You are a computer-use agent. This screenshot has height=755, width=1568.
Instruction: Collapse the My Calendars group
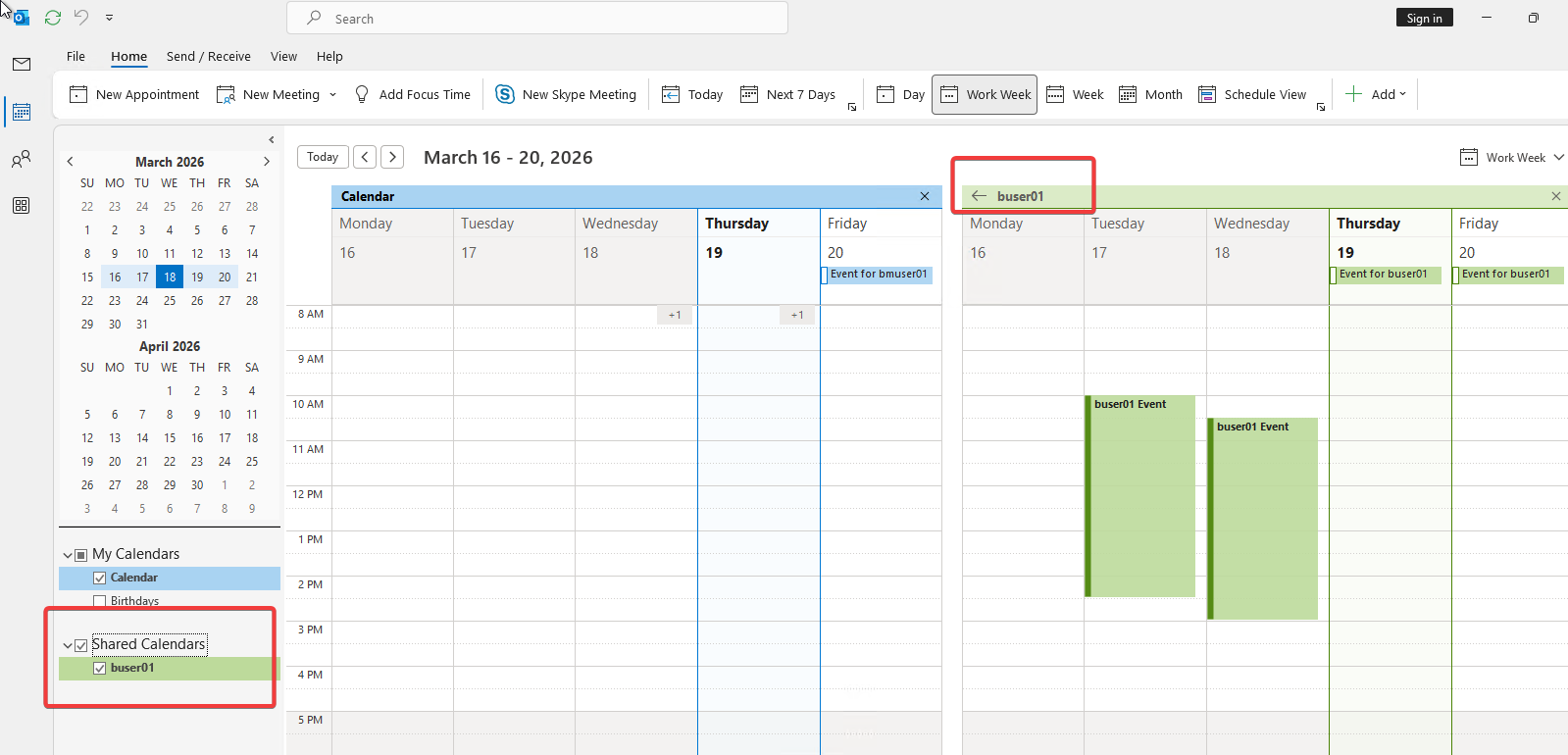pyautogui.click(x=68, y=555)
